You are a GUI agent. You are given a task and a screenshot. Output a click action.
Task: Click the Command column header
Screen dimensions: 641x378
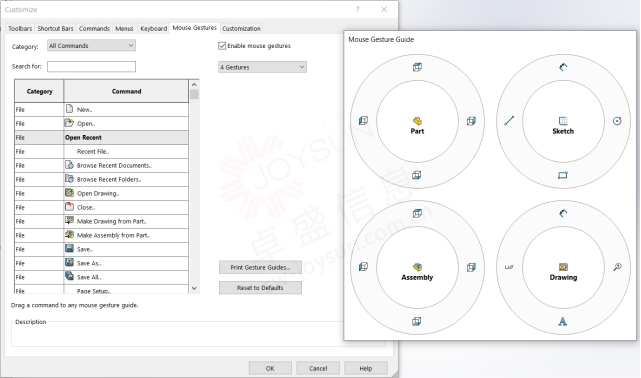(126, 91)
